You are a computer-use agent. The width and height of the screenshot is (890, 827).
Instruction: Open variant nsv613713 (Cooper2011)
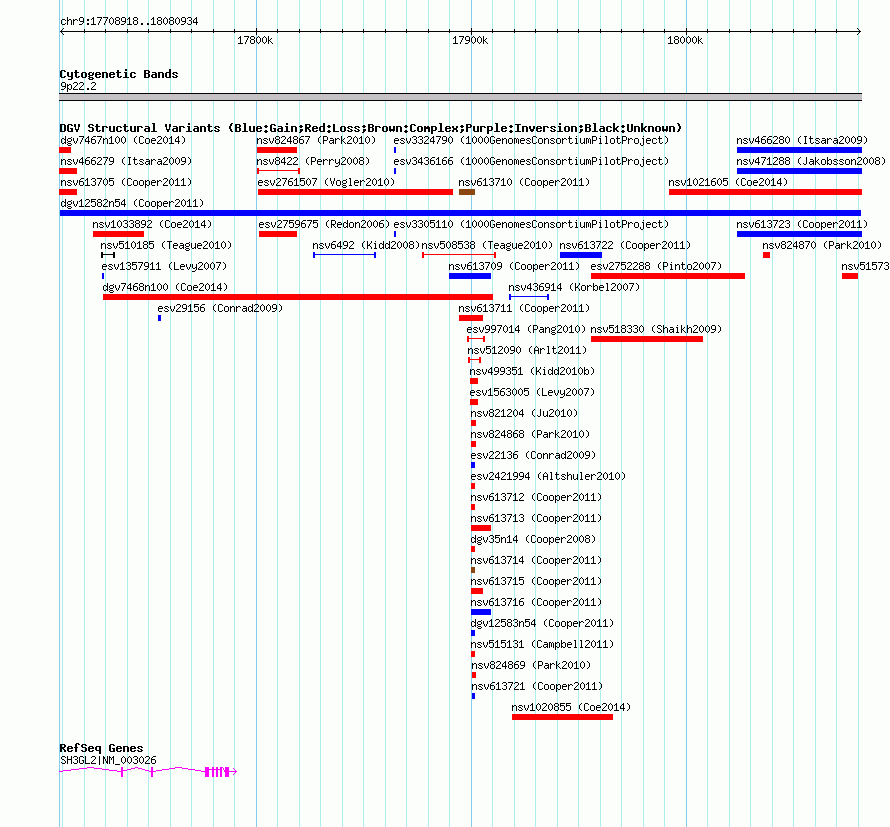tap(536, 518)
